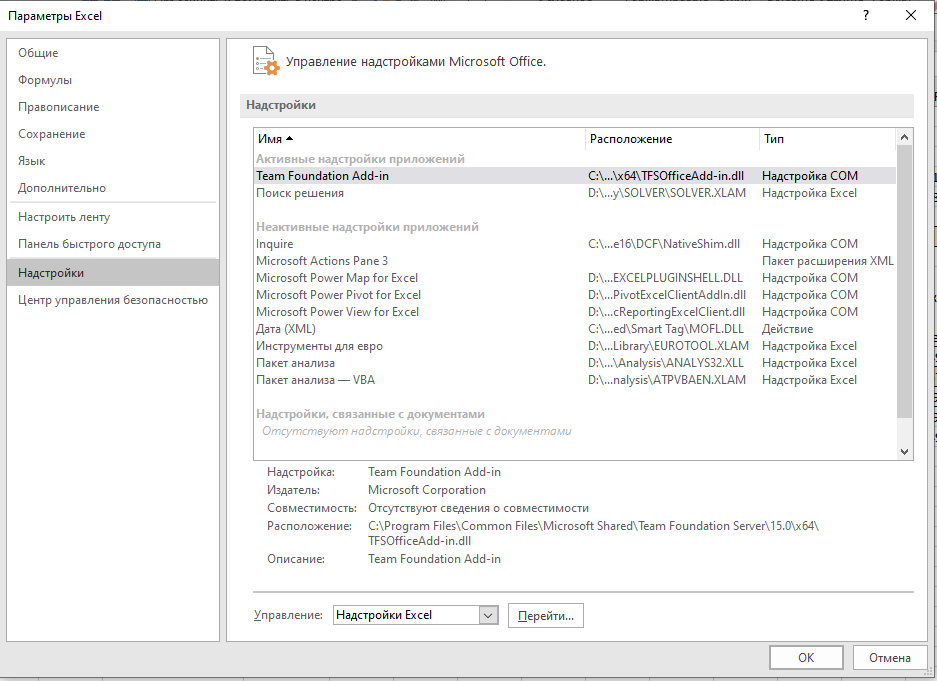Screen dimensions: 937x681
Task: Click Отсутствуют сведения о совместимости text
Action: pos(478,508)
